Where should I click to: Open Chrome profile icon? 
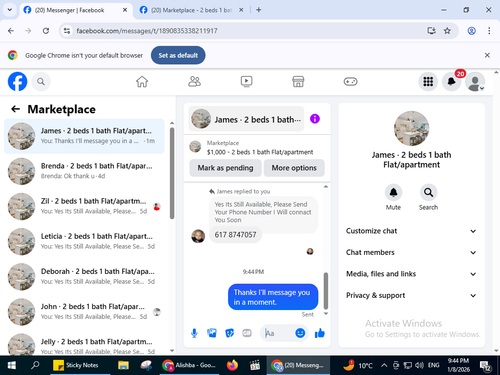coord(471,31)
